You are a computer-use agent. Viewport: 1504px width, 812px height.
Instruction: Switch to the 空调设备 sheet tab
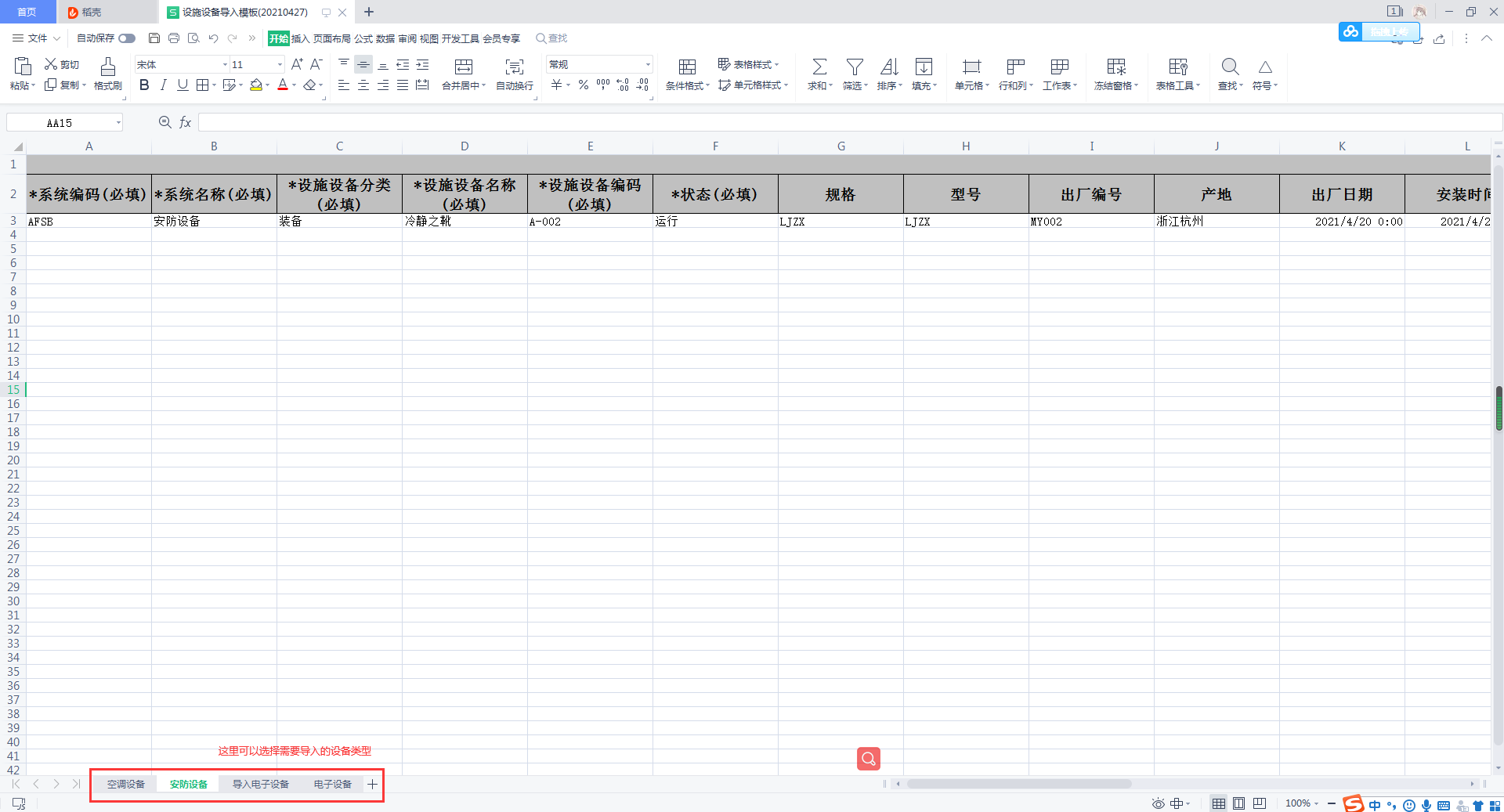(126, 784)
